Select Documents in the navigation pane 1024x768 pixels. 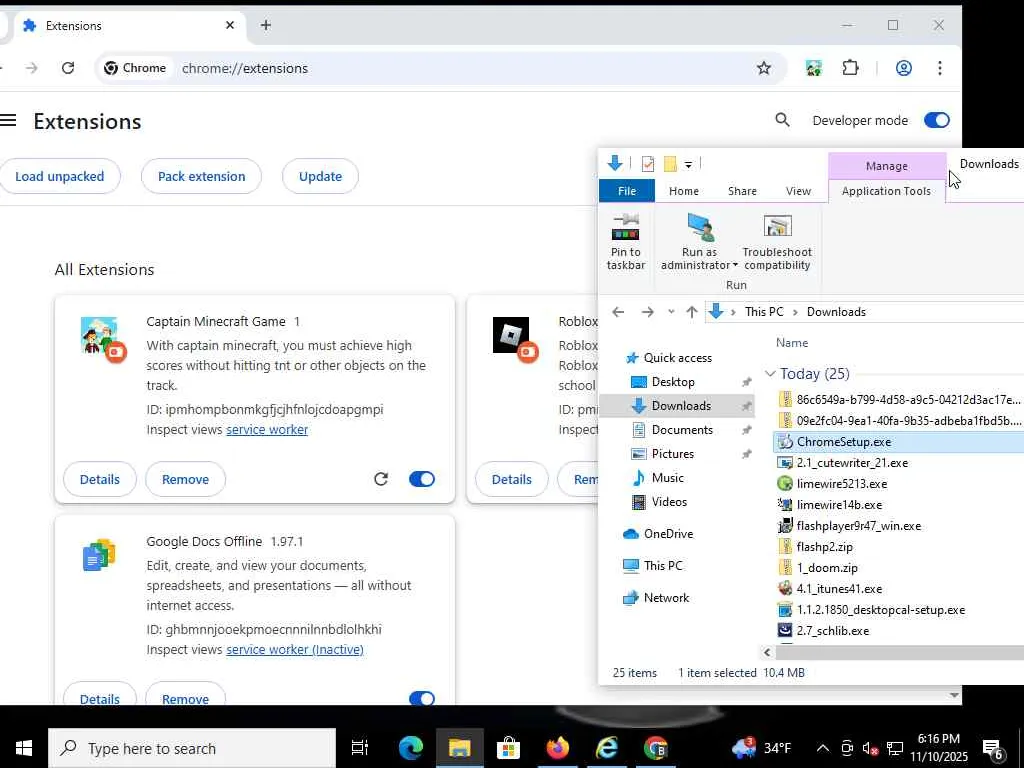point(682,430)
